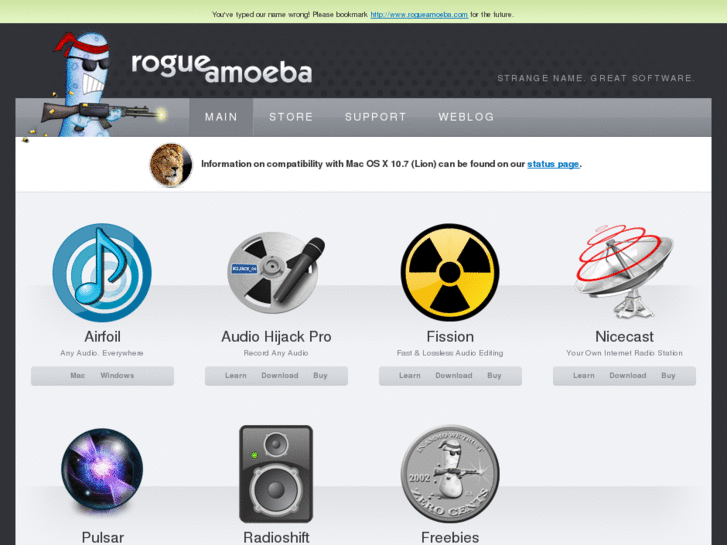The width and height of the screenshot is (727, 545).
Task: Select Mac under Airfoil
Action: click(77, 375)
